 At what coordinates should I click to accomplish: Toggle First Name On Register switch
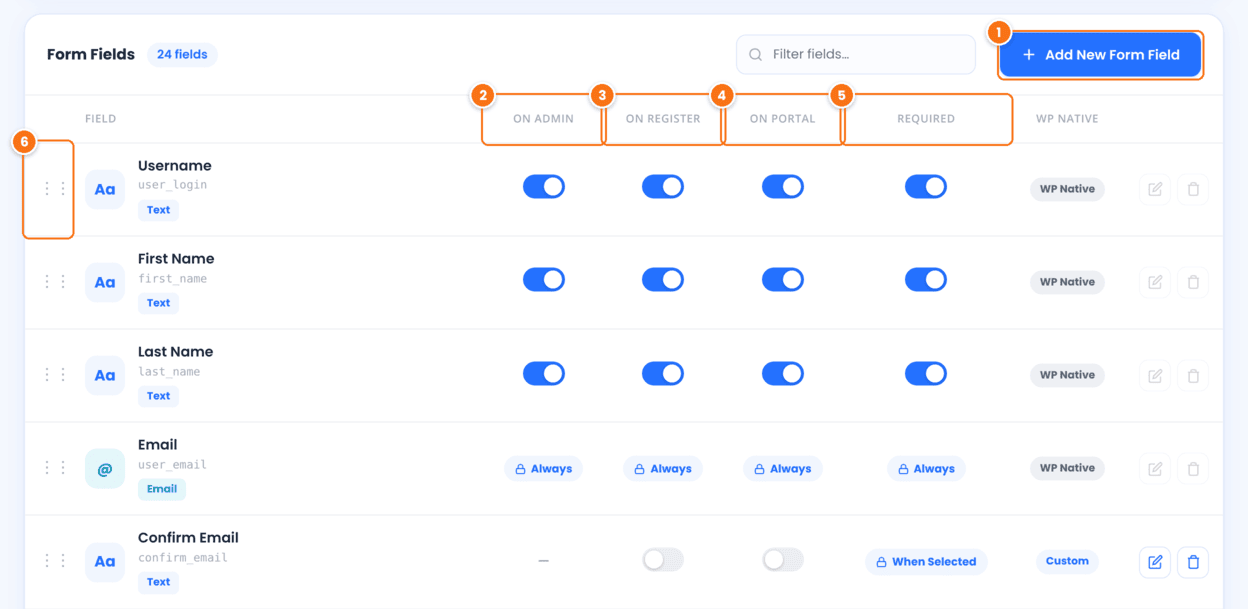click(663, 280)
